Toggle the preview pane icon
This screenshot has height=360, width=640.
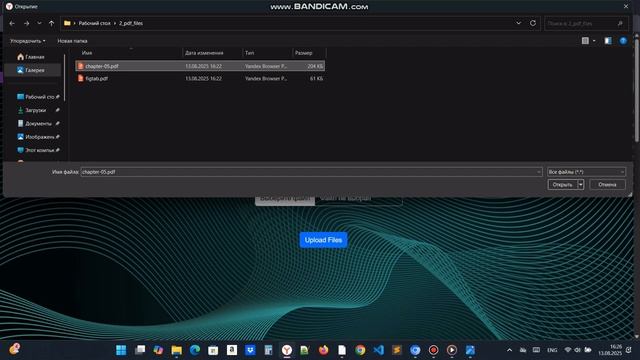pos(608,40)
